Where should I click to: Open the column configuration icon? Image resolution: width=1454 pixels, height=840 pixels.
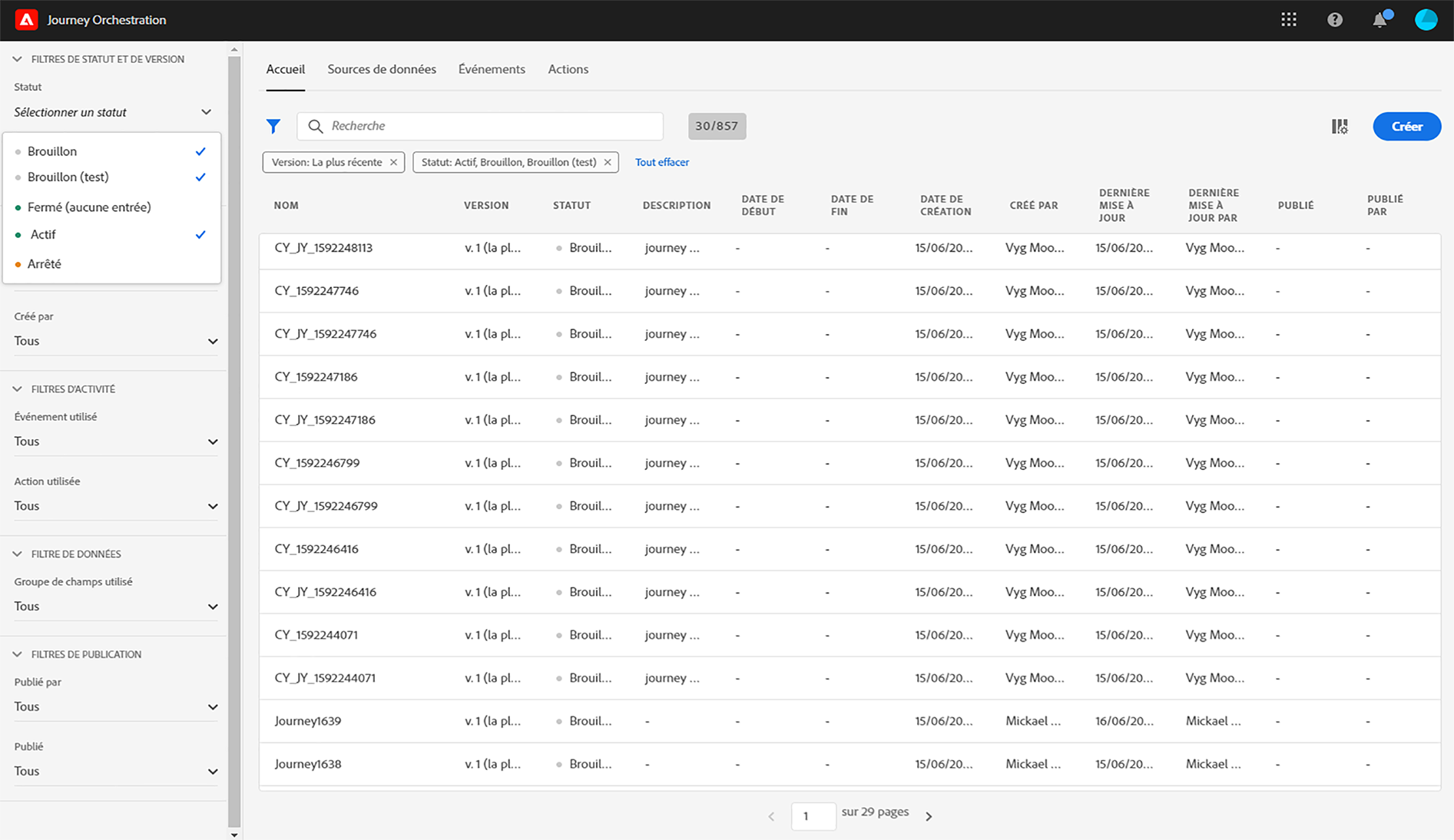pos(1340,127)
